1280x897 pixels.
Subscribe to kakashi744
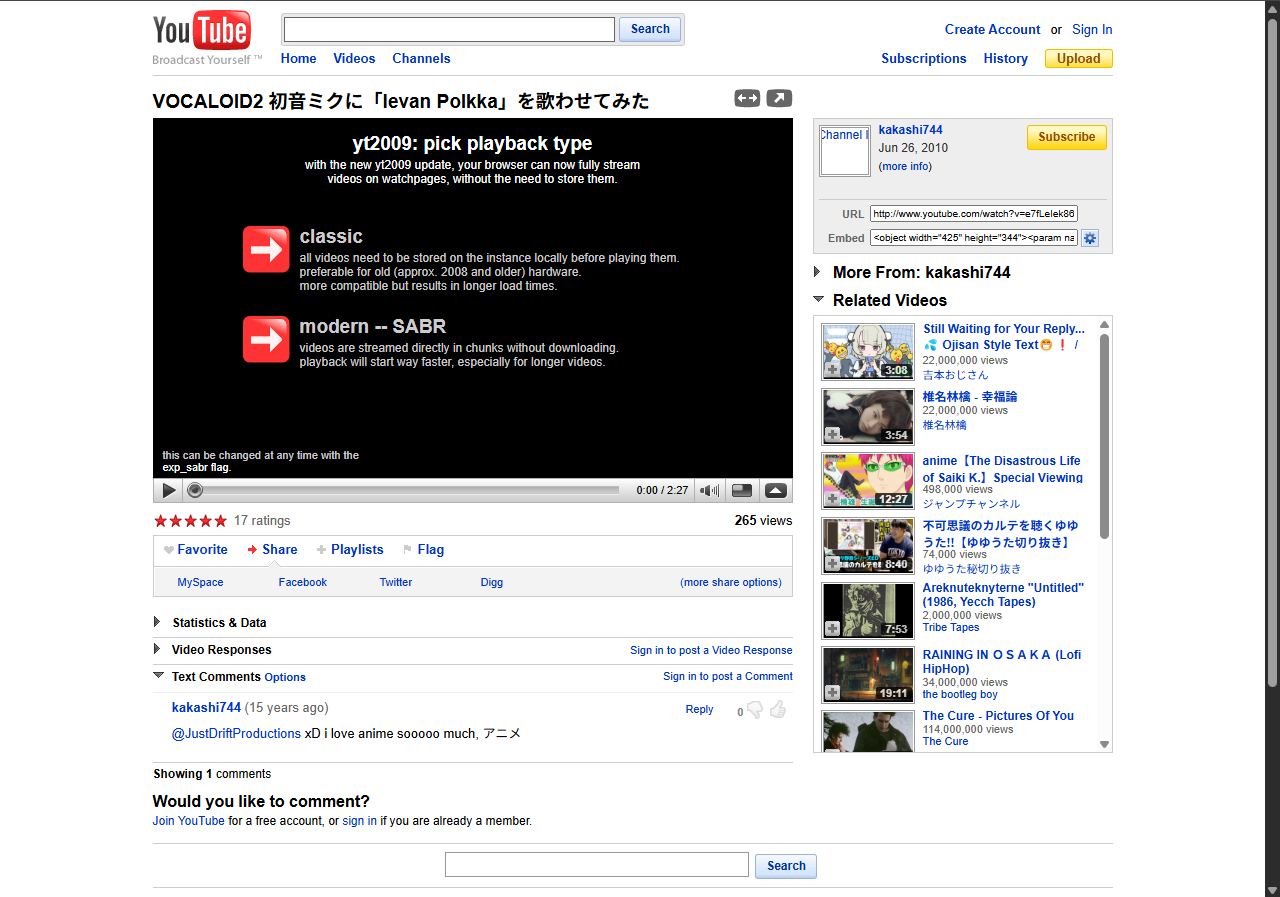pos(1067,137)
